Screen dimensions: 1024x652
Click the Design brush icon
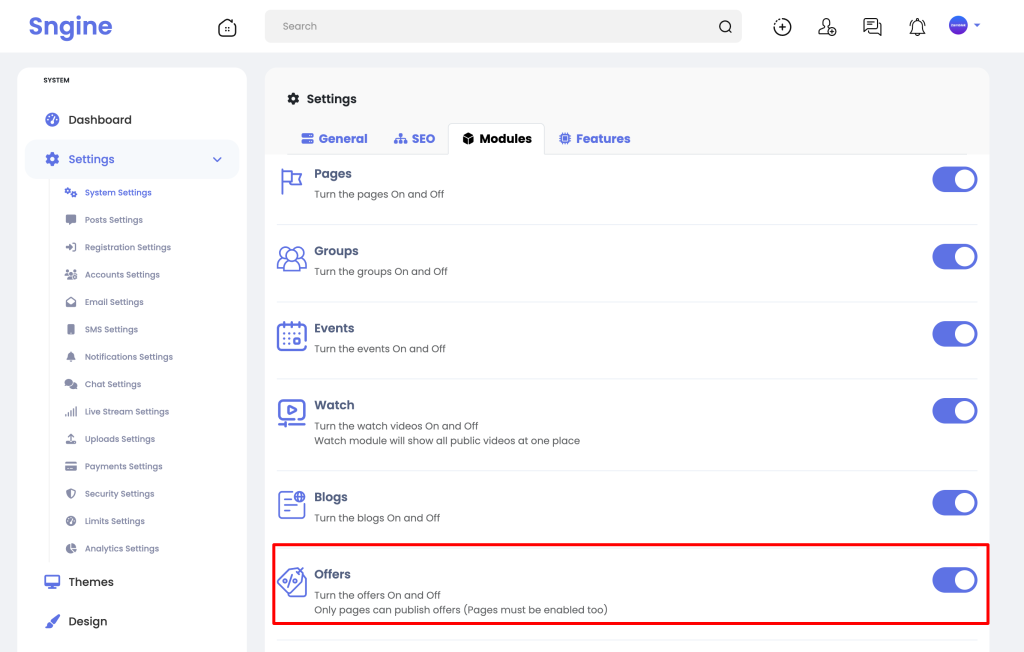[x=52, y=621]
